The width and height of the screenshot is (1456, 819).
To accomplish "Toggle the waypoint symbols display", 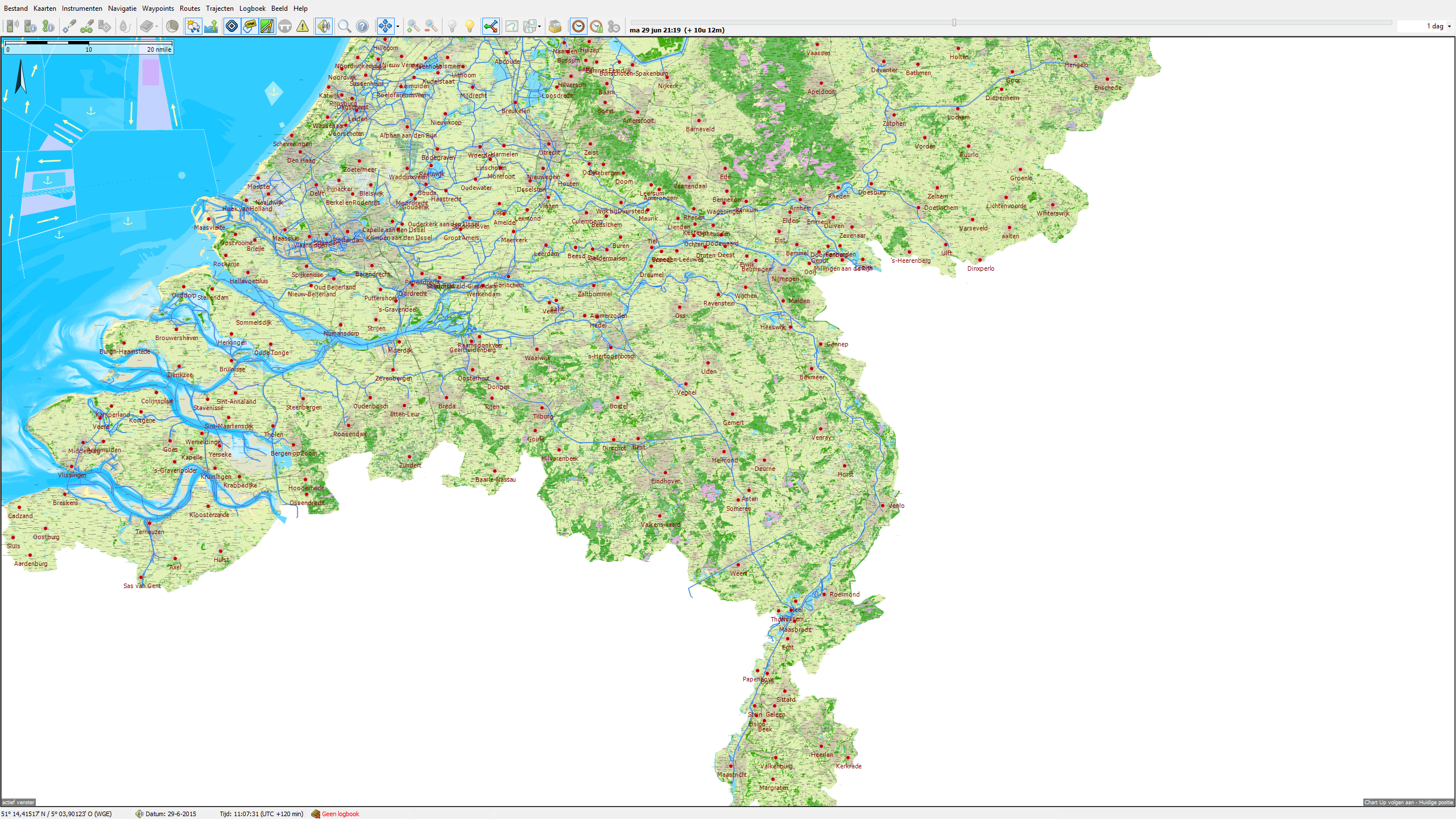I will (x=232, y=26).
